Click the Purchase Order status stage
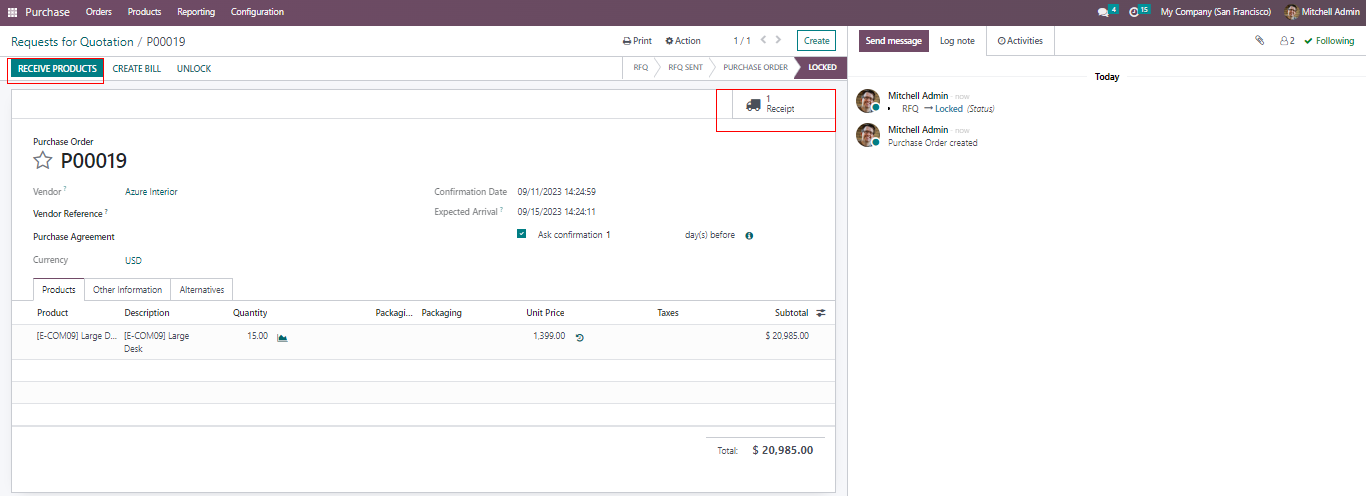Screen dimensions: 1366x496 click(755, 68)
